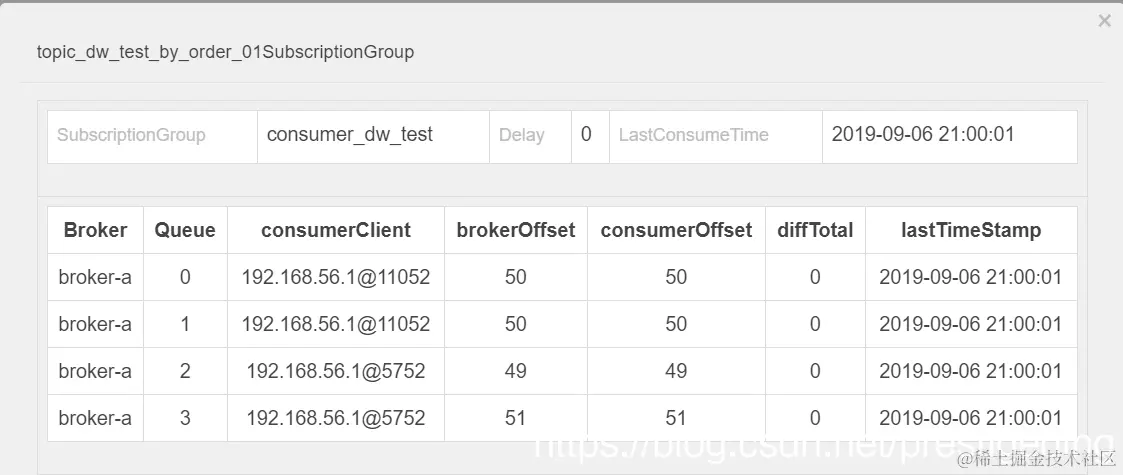Click the brokerOffset column header
Screen dimensions: 1123x475
(516, 230)
